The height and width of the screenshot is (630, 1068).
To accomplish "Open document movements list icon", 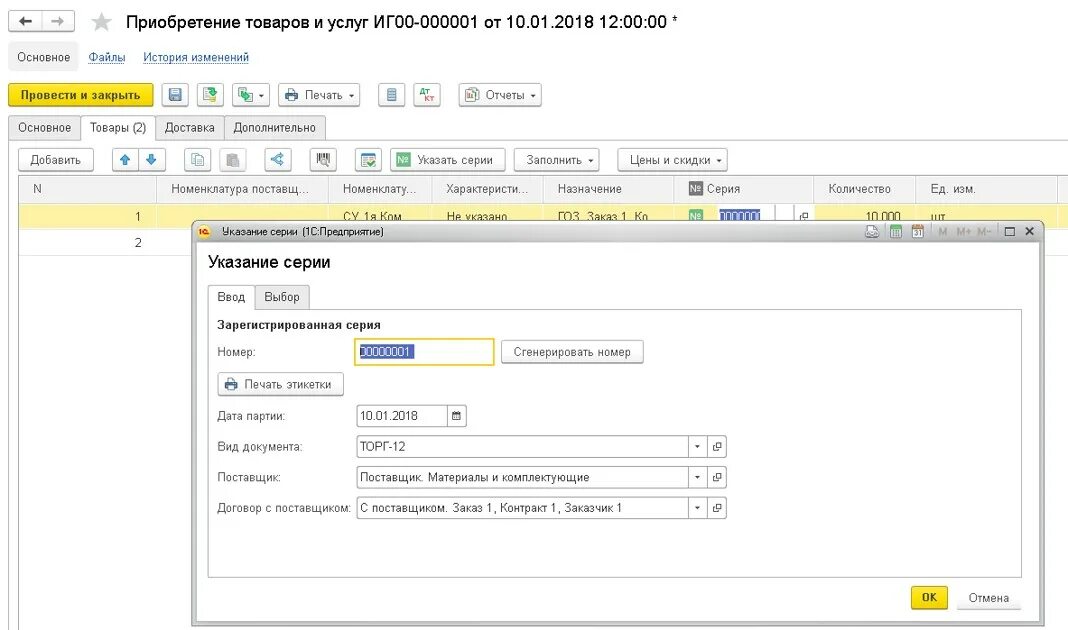I will click(x=392, y=95).
